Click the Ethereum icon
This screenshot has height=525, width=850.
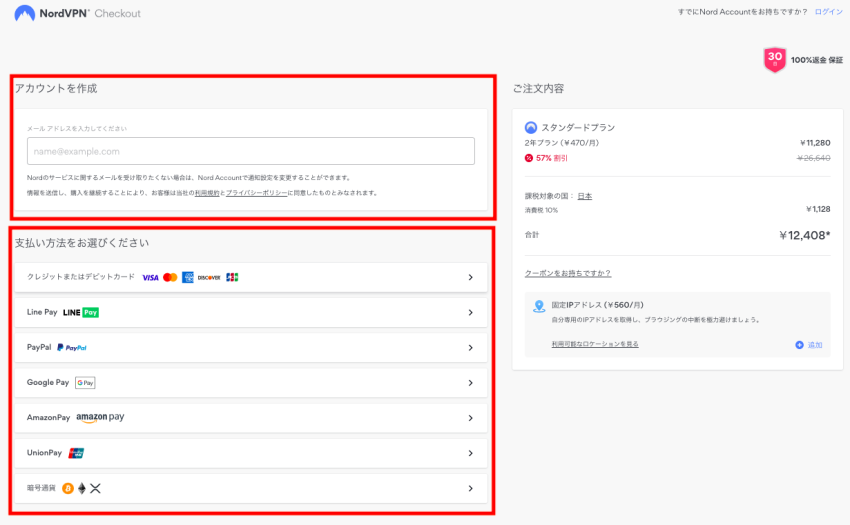coord(82,489)
